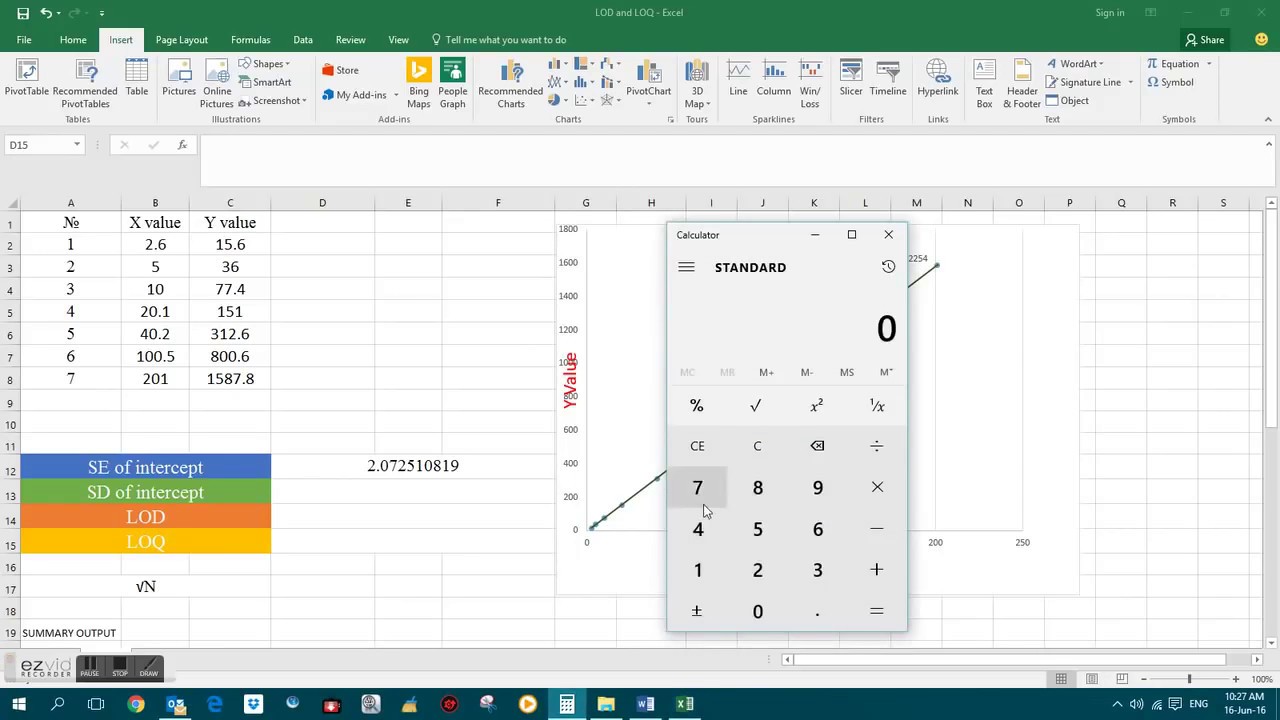Insert a Line sparkline

tap(738, 79)
